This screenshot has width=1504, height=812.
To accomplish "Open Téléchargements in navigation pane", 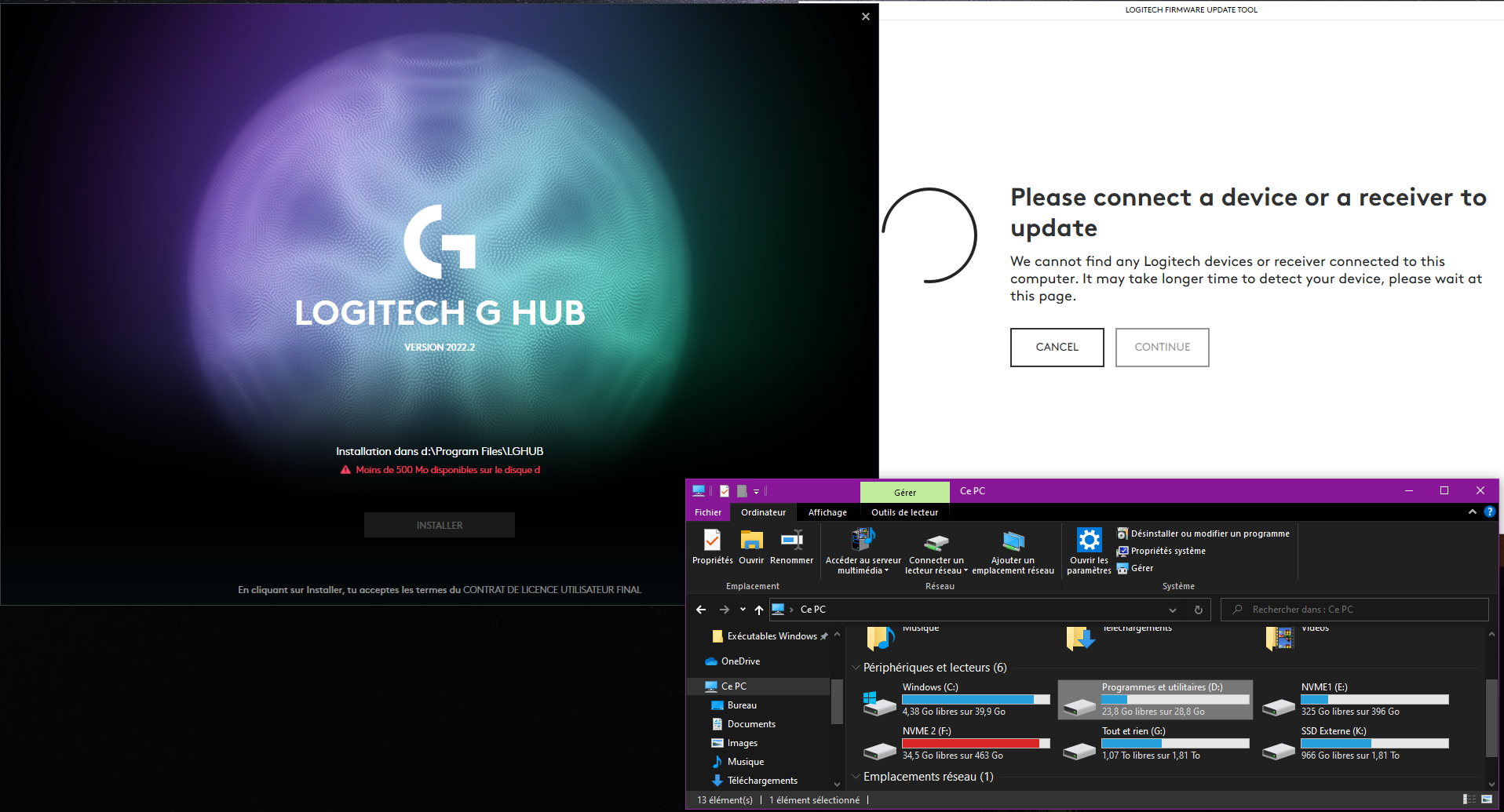I will [x=761, y=781].
